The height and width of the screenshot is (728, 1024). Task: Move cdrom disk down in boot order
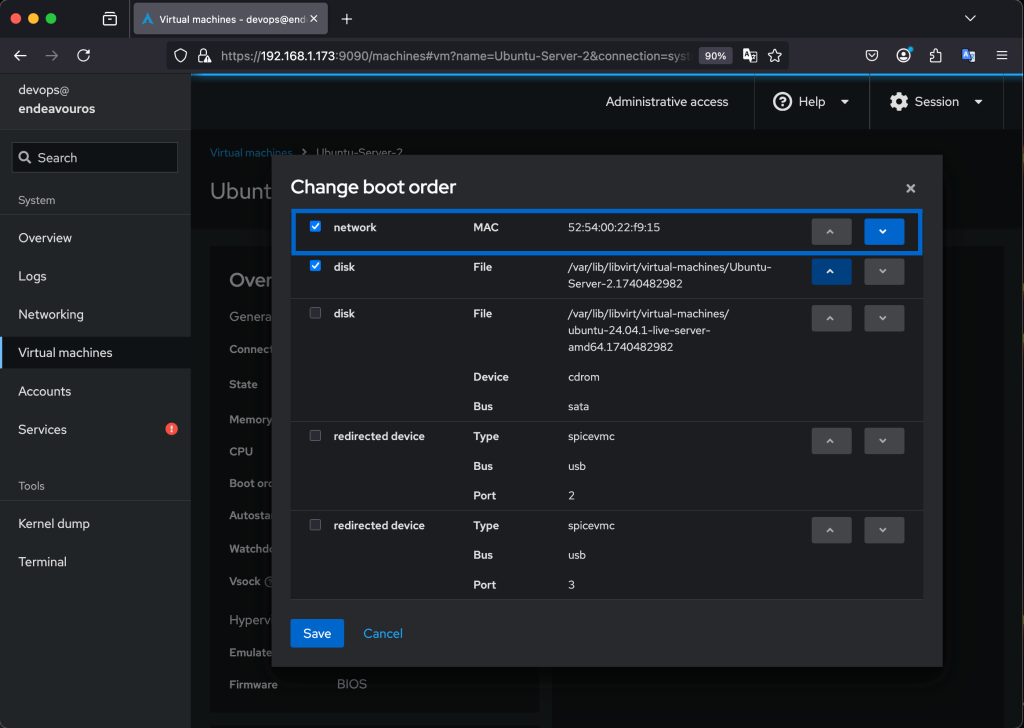coord(883,318)
